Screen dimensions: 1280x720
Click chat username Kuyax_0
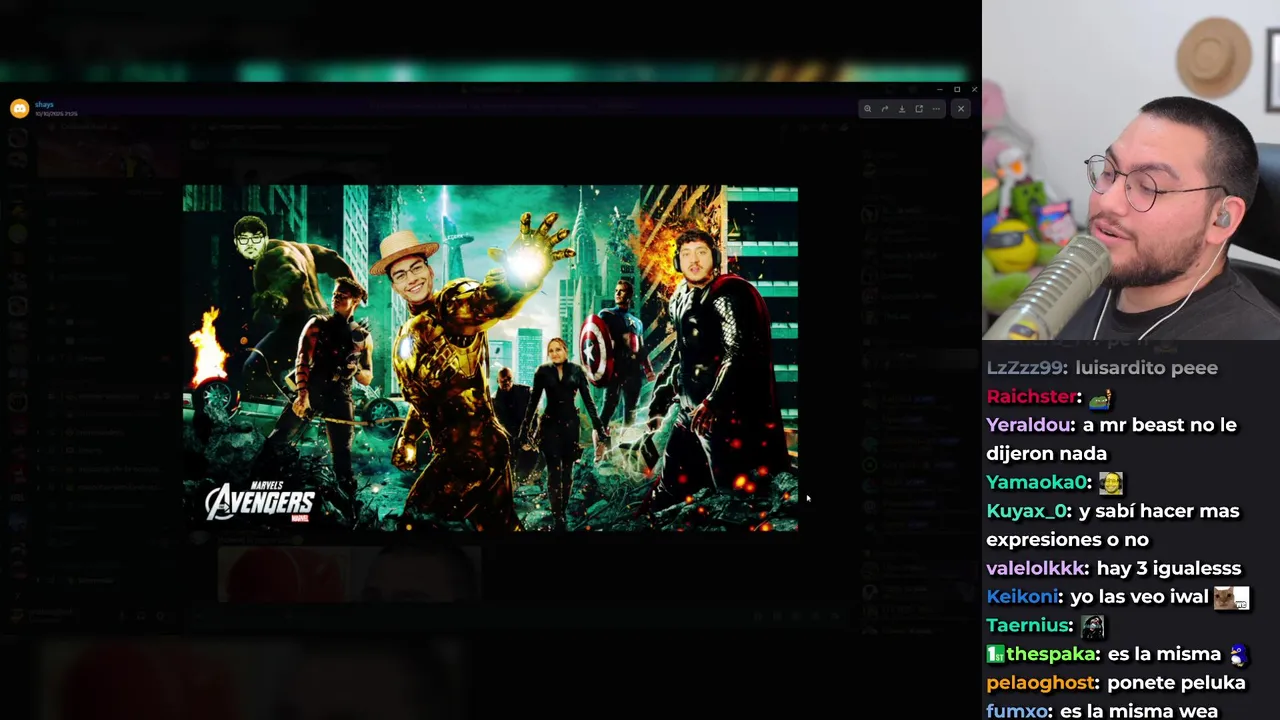[x=1027, y=511]
